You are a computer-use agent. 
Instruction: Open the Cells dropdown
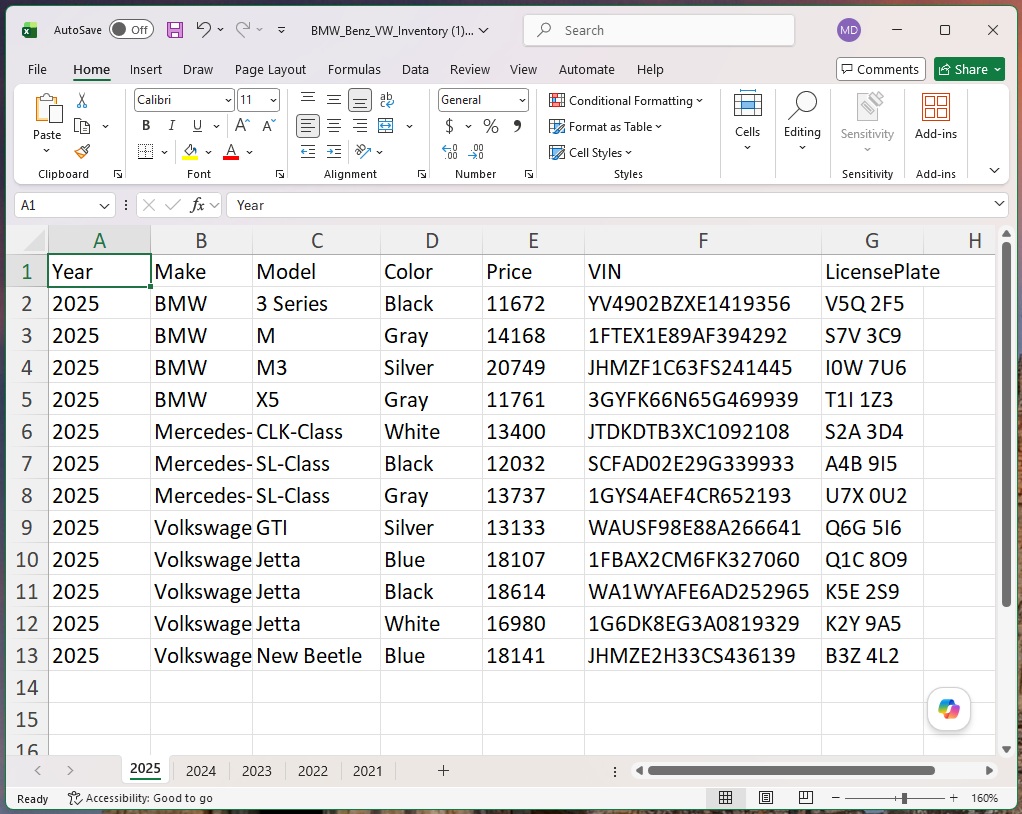747,121
